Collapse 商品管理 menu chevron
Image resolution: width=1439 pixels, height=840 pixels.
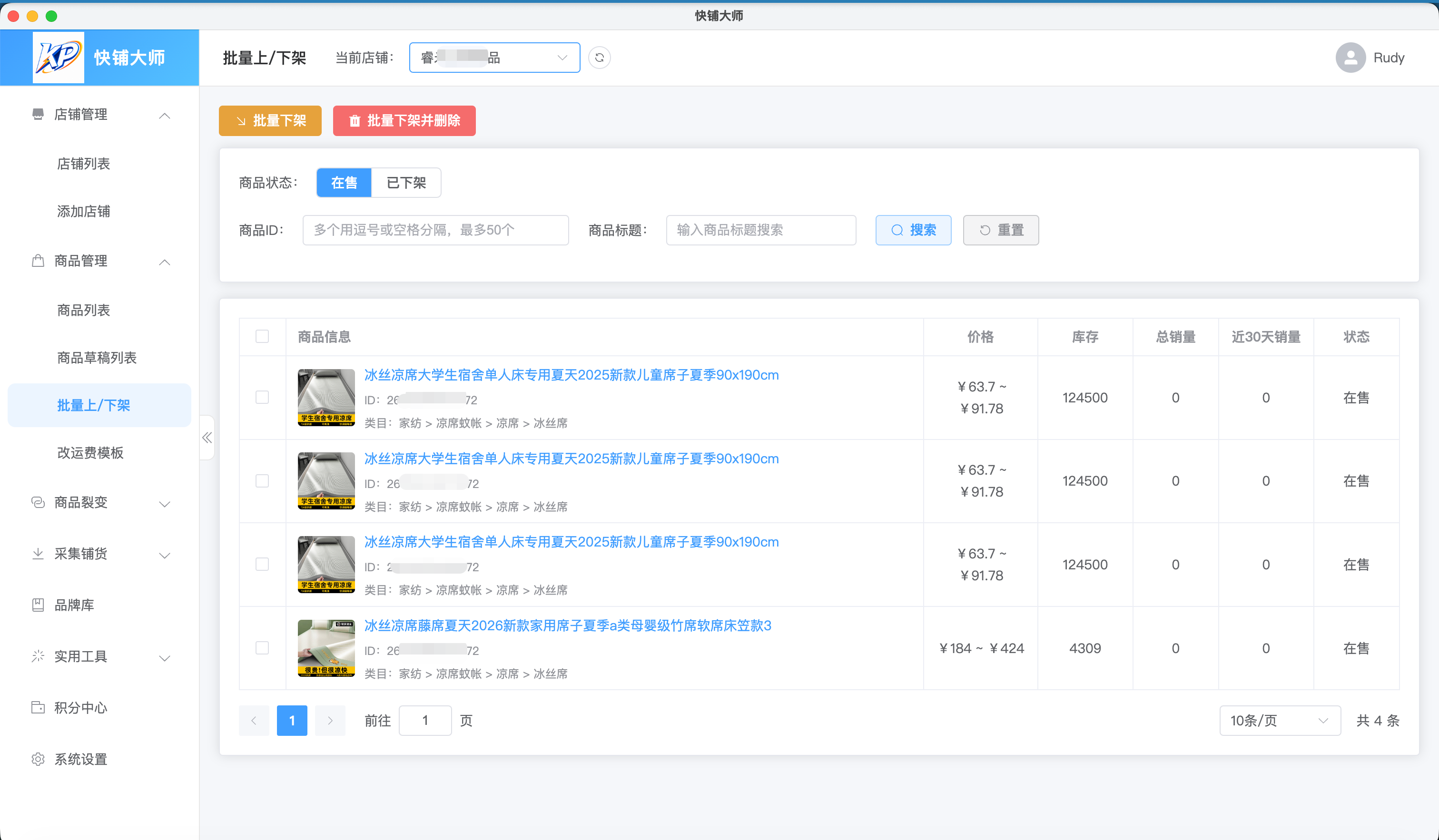pyautogui.click(x=165, y=262)
